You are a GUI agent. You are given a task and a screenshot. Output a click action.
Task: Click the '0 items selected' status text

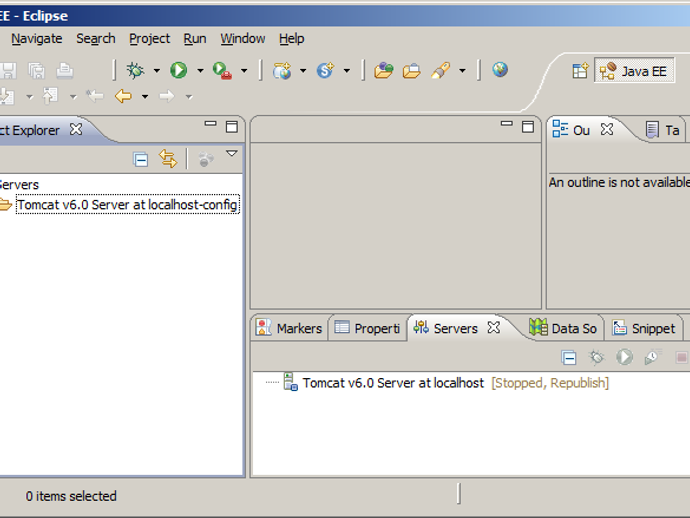(71, 496)
